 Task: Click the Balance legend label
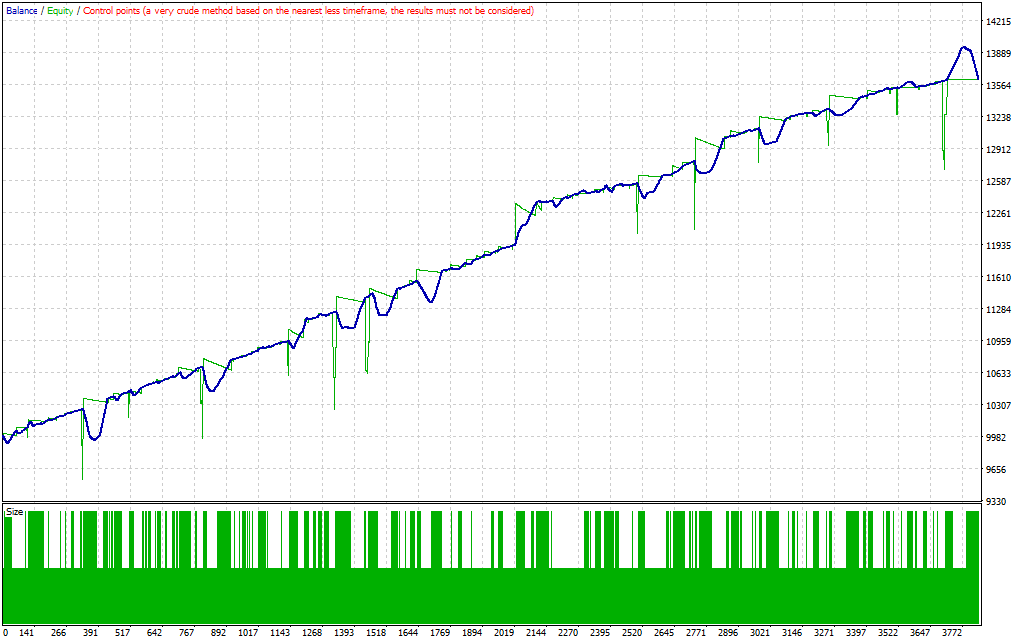point(21,10)
